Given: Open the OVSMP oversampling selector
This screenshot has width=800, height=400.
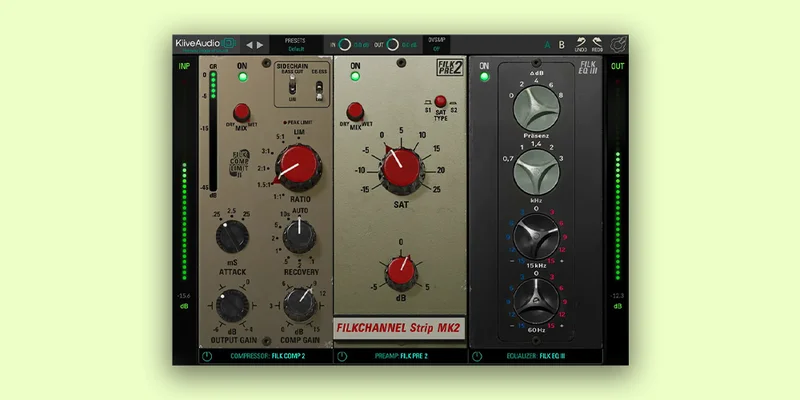Looking at the screenshot, I should click(436, 45).
